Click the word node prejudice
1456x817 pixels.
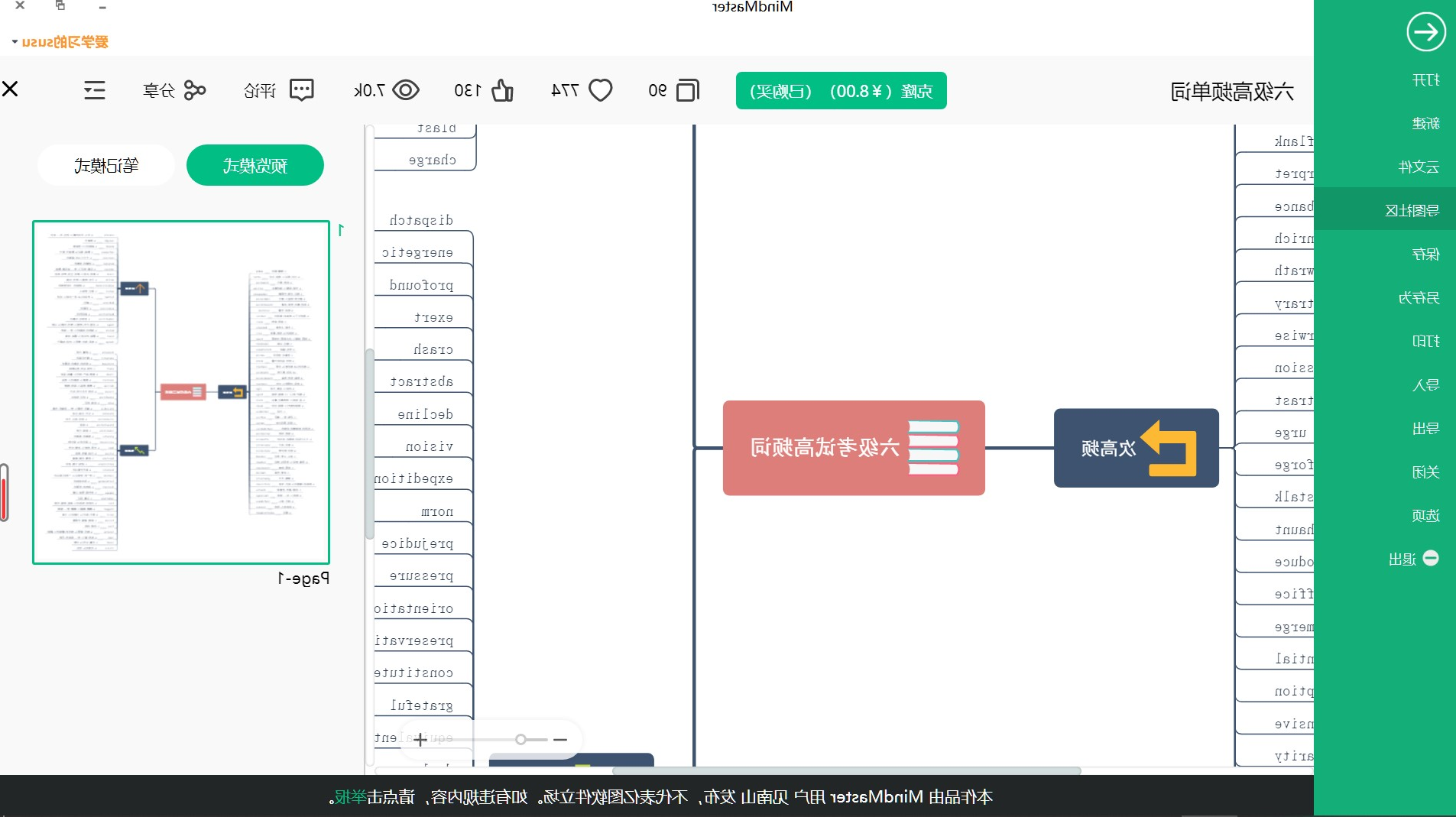pos(417,543)
